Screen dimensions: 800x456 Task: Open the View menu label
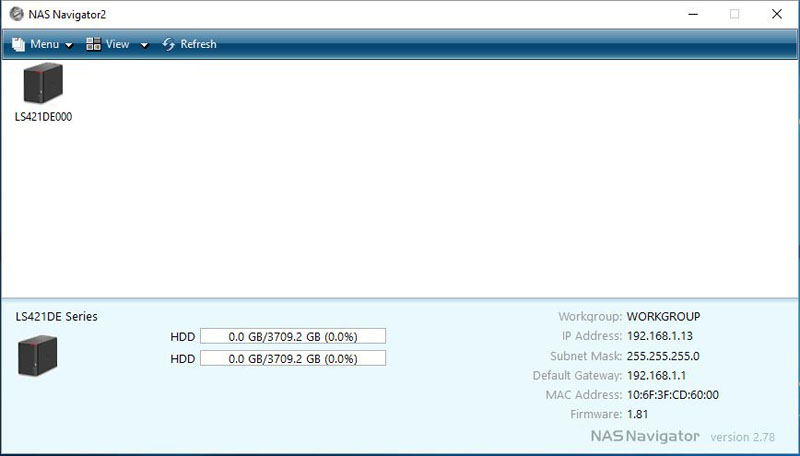[117, 44]
